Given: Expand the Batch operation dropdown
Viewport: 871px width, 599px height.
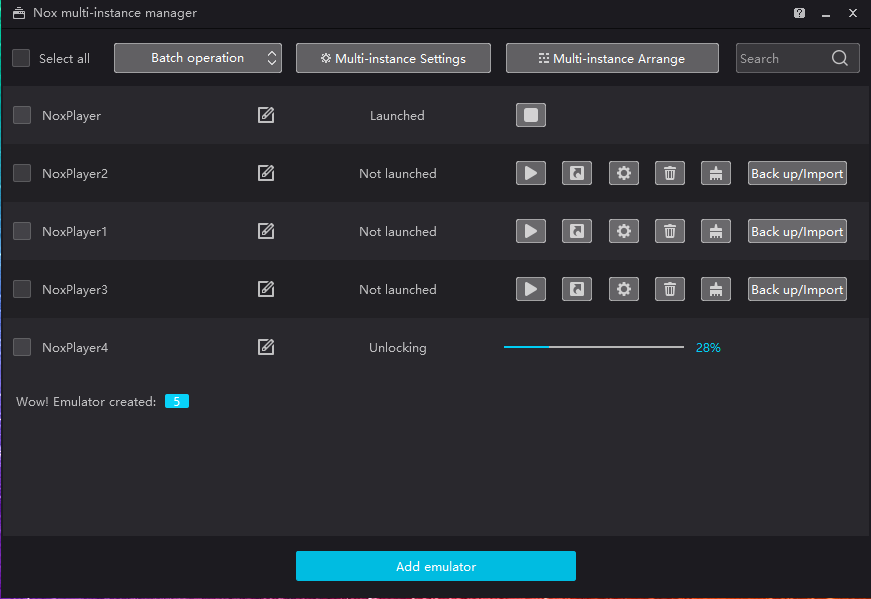Looking at the screenshot, I should [198, 58].
